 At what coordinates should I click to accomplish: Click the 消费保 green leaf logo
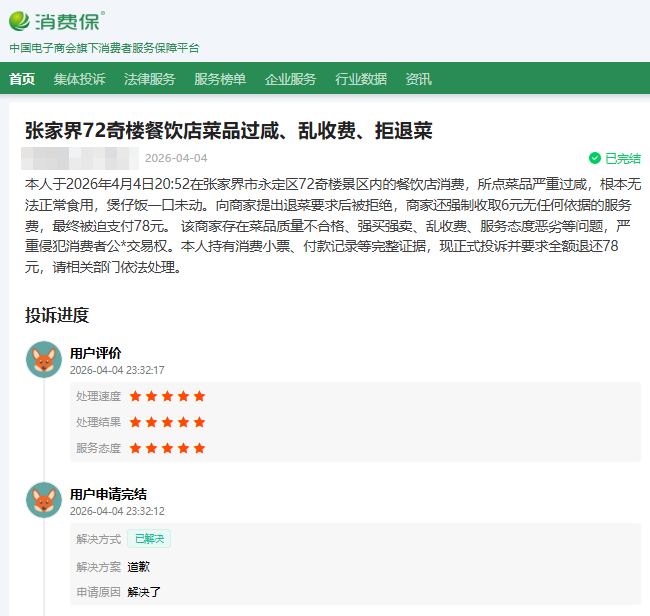[x=20, y=21]
